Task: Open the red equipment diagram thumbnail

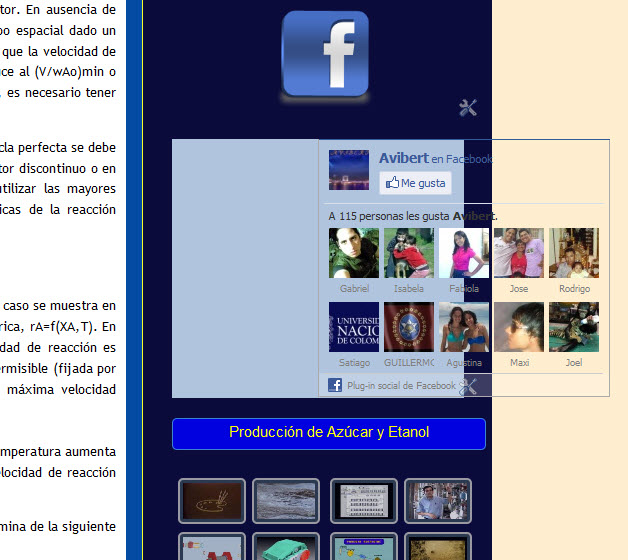Action: coord(212,547)
